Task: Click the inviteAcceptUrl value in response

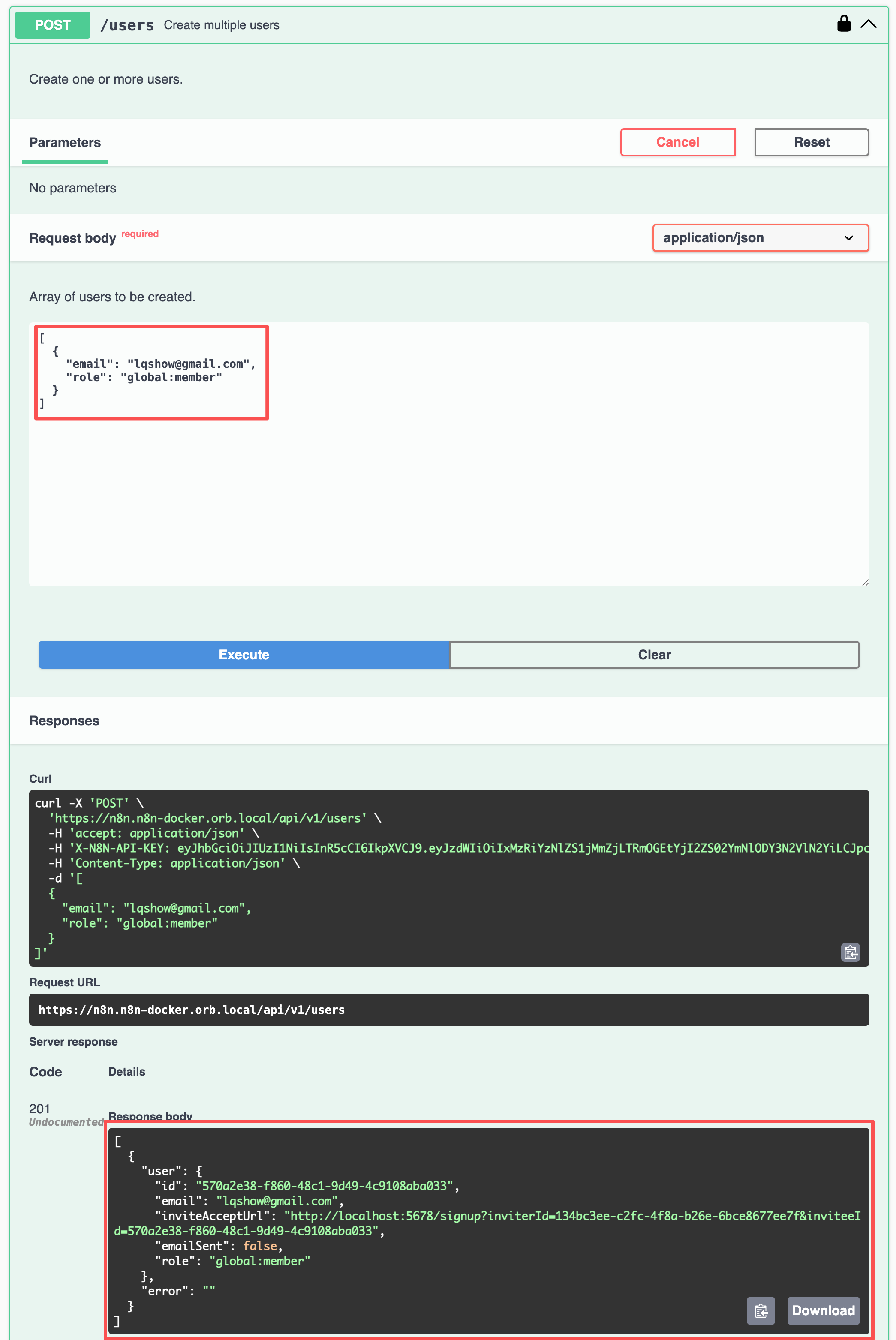Action: pos(571,1215)
